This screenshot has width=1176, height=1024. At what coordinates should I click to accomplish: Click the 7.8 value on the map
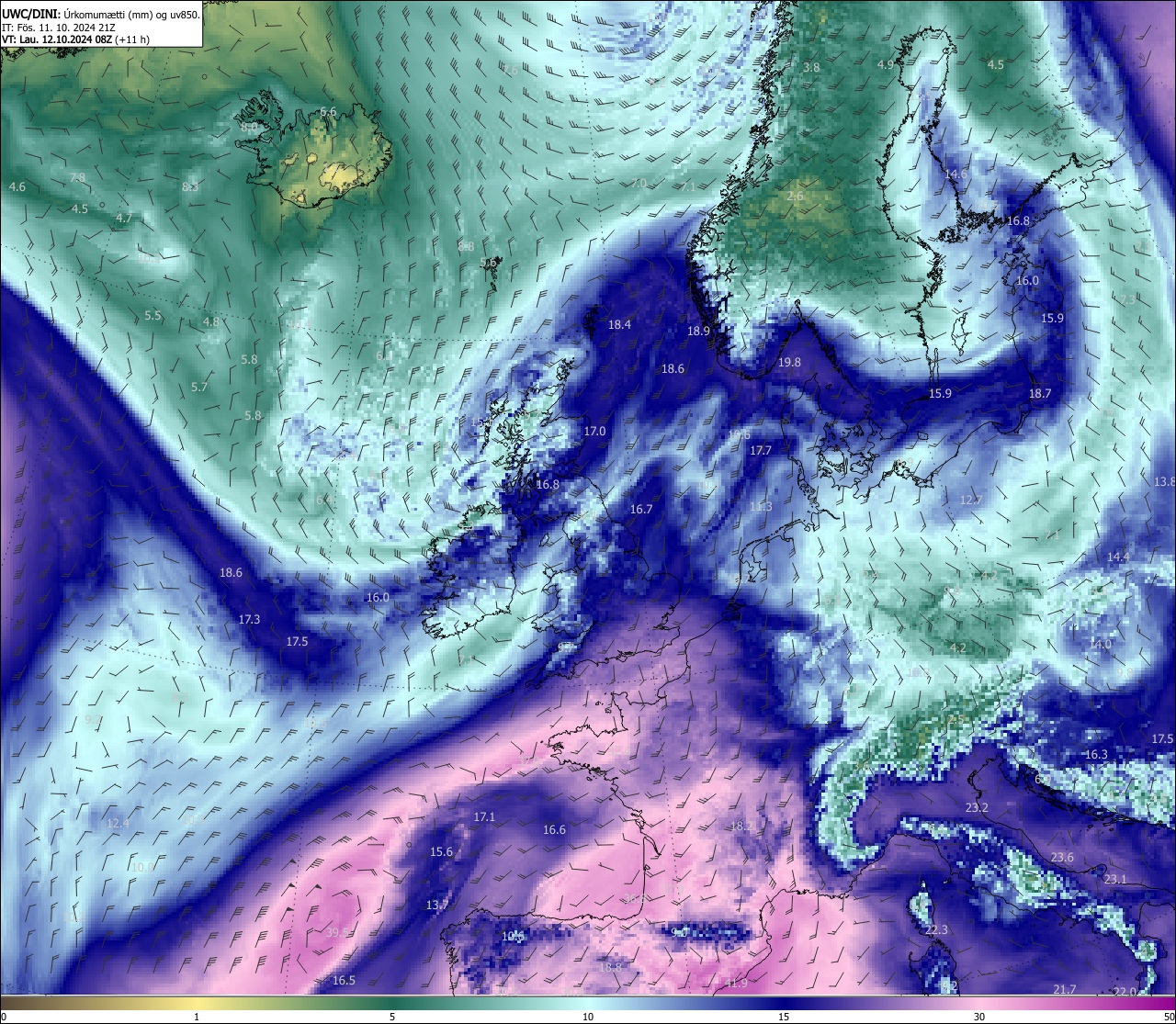point(77,177)
